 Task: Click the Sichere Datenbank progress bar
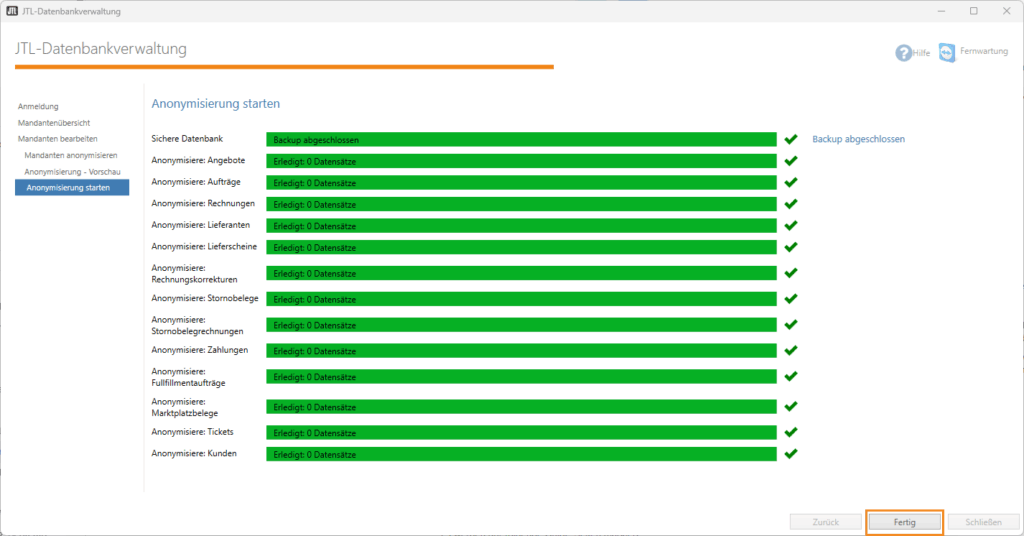coord(521,140)
